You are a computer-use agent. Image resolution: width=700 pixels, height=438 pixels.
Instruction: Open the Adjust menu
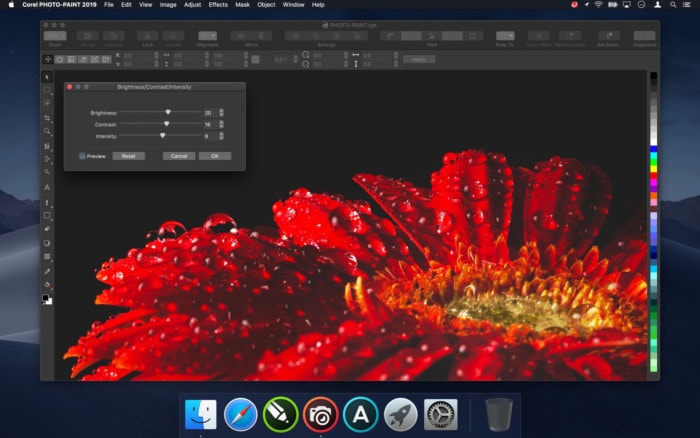[192, 5]
